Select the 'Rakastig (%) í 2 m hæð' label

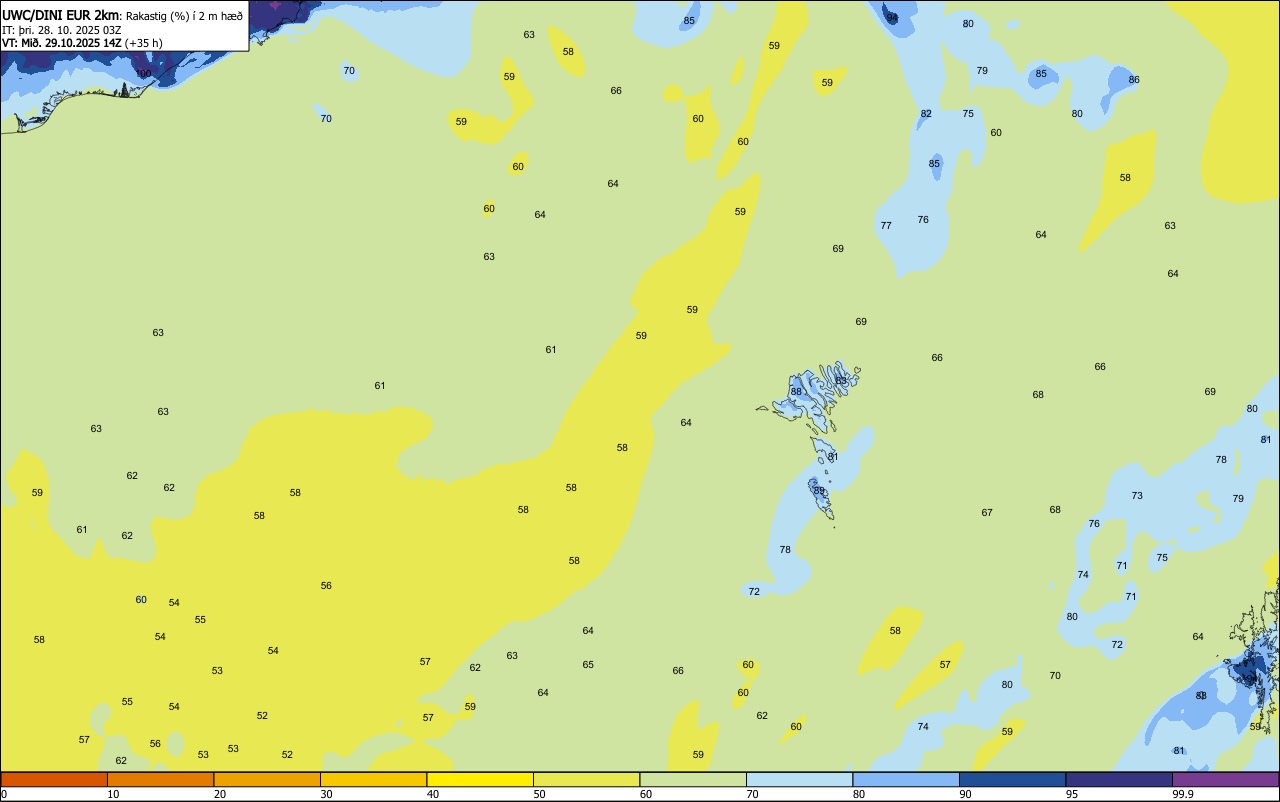[184, 16]
